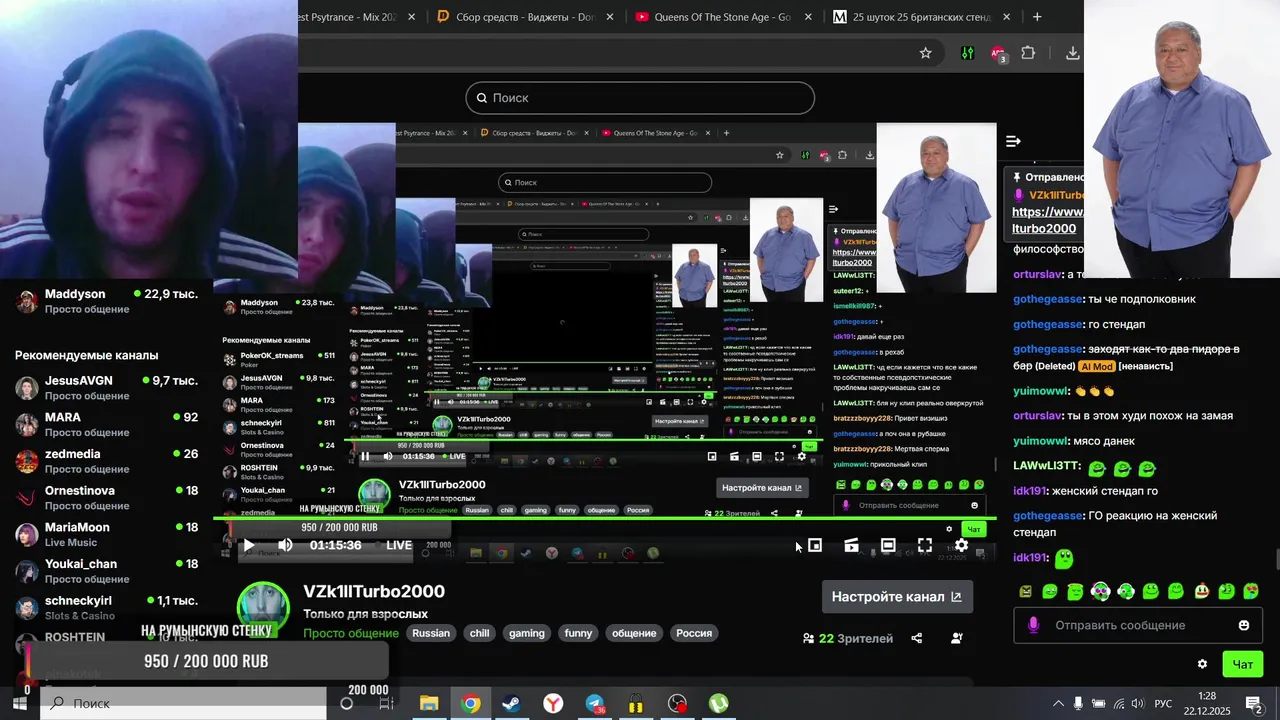Click the large Настройте канал button

tap(897, 596)
